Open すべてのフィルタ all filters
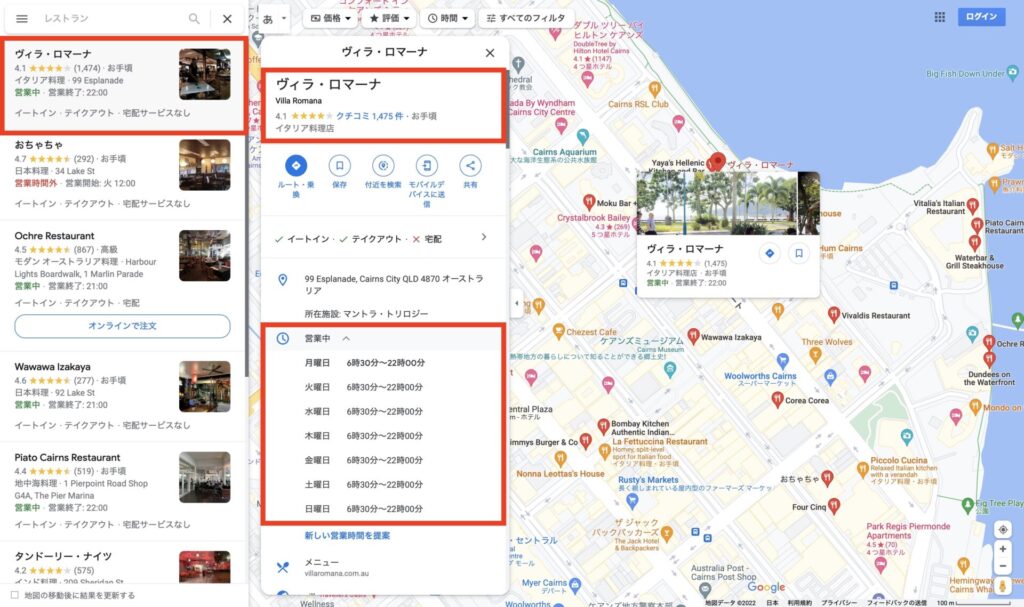The width and height of the screenshot is (1024, 607). (x=526, y=18)
